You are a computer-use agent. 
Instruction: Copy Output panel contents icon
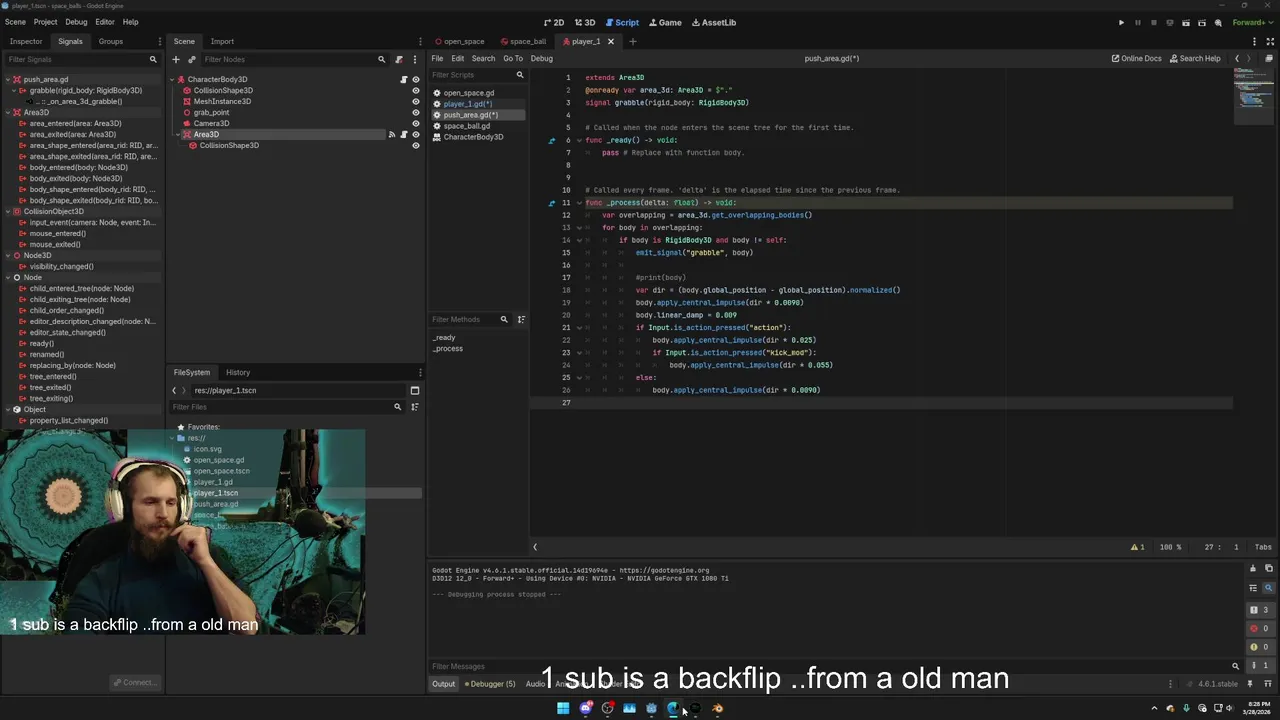tap(1269, 568)
